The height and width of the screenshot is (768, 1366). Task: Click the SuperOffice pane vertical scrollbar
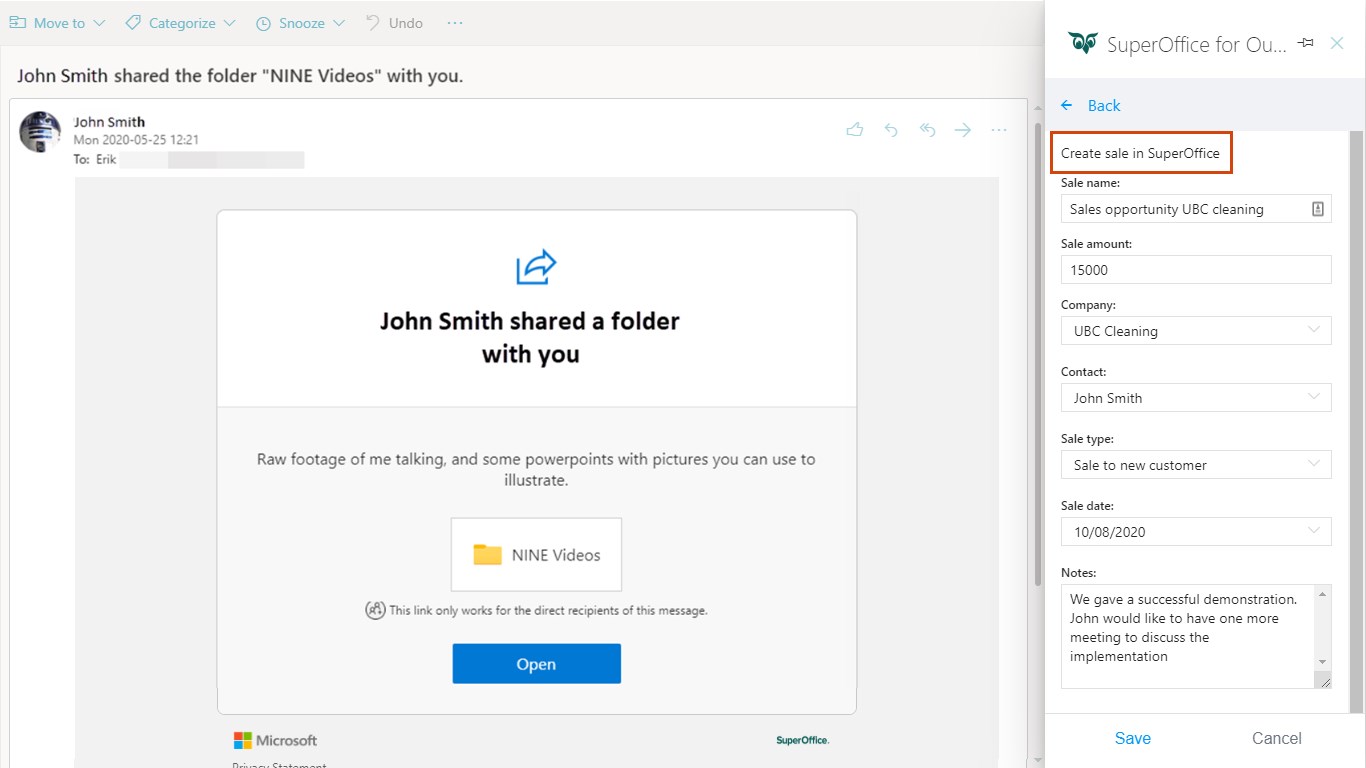[1356, 420]
